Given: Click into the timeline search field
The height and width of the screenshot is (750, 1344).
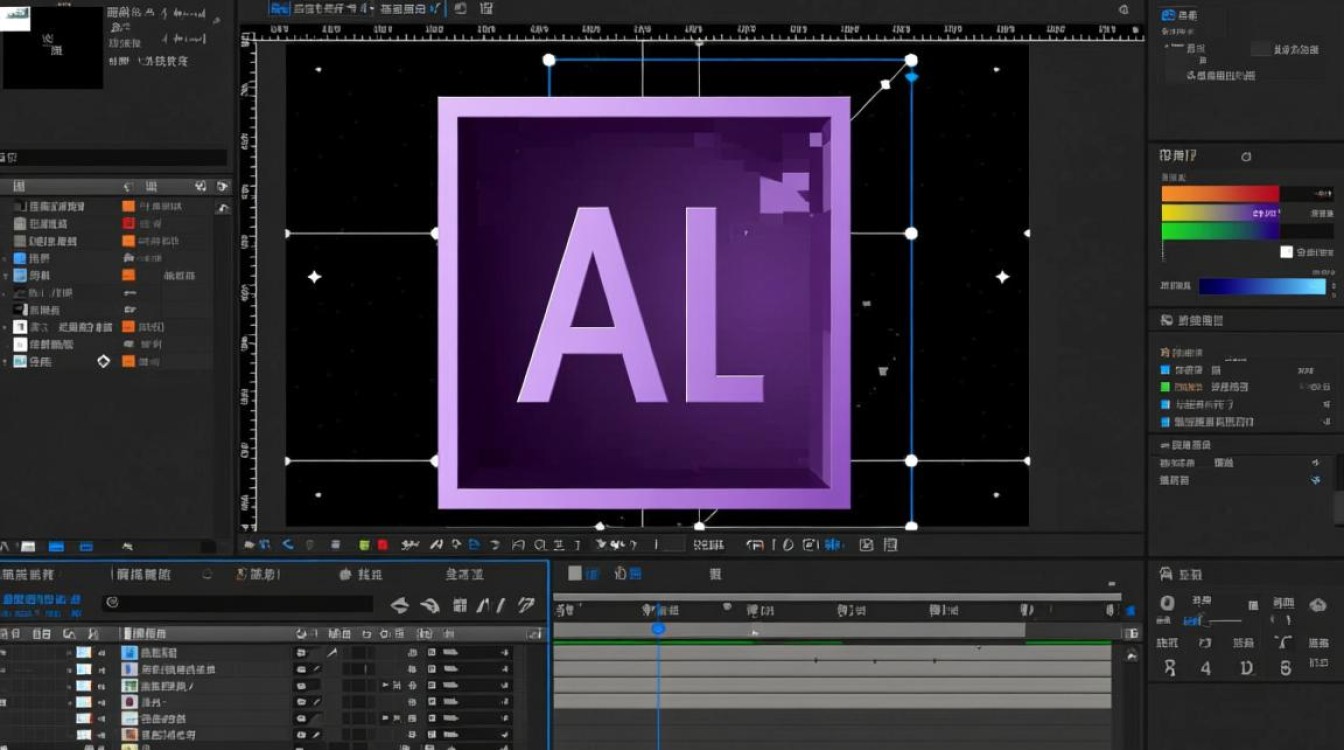Looking at the screenshot, I should point(238,603).
